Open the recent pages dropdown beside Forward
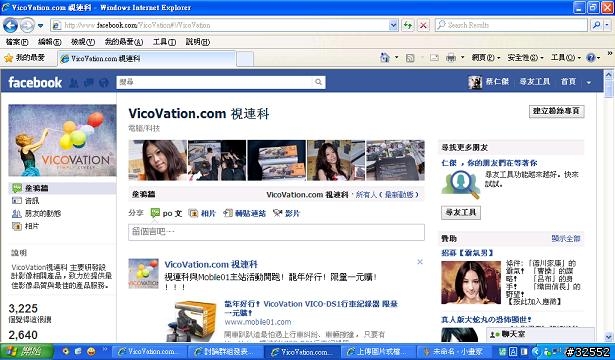This screenshot has height=360, width=615. 40,26
